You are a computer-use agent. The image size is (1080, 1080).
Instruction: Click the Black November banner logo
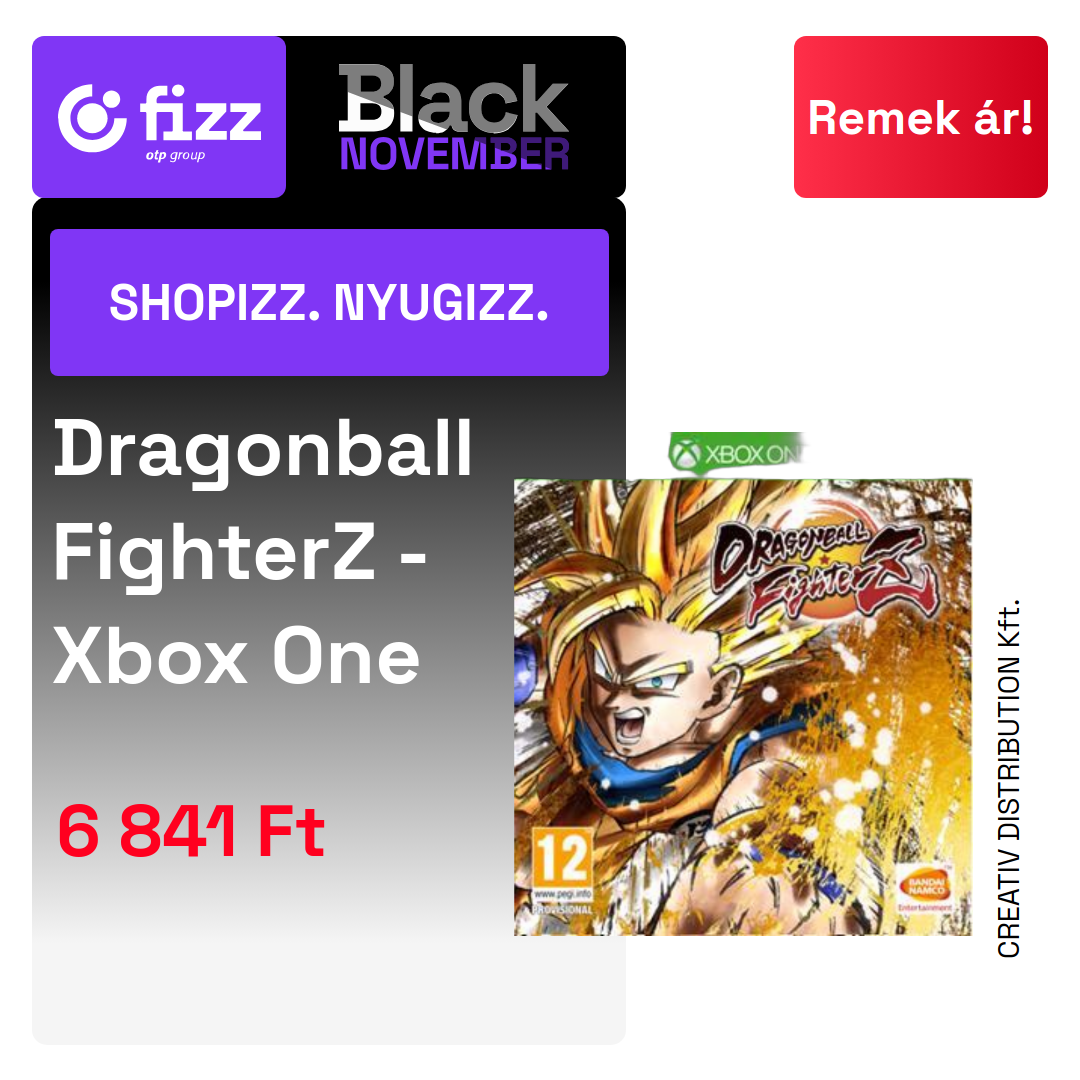(454, 117)
